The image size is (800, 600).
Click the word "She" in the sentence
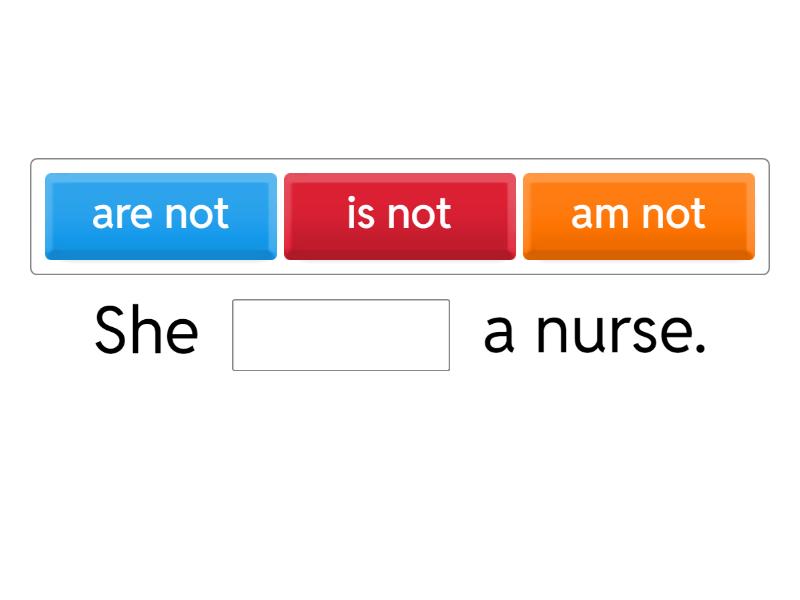click(x=146, y=331)
